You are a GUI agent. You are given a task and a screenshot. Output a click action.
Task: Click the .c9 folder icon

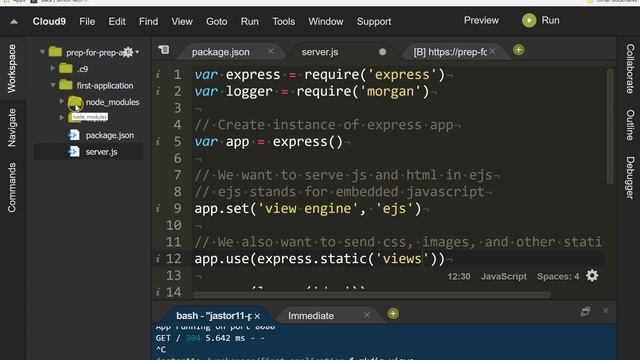(x=66, y=68)
